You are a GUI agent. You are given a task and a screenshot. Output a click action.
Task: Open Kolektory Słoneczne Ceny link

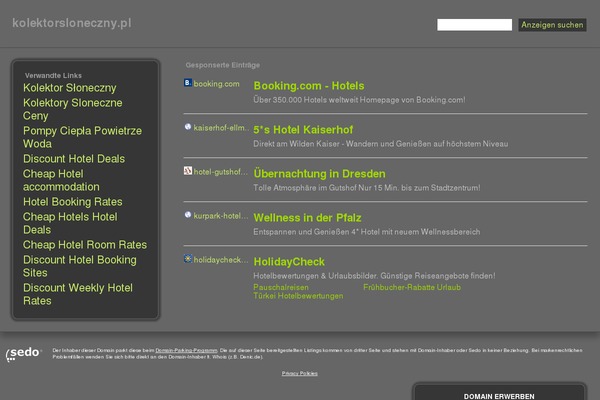73,109
